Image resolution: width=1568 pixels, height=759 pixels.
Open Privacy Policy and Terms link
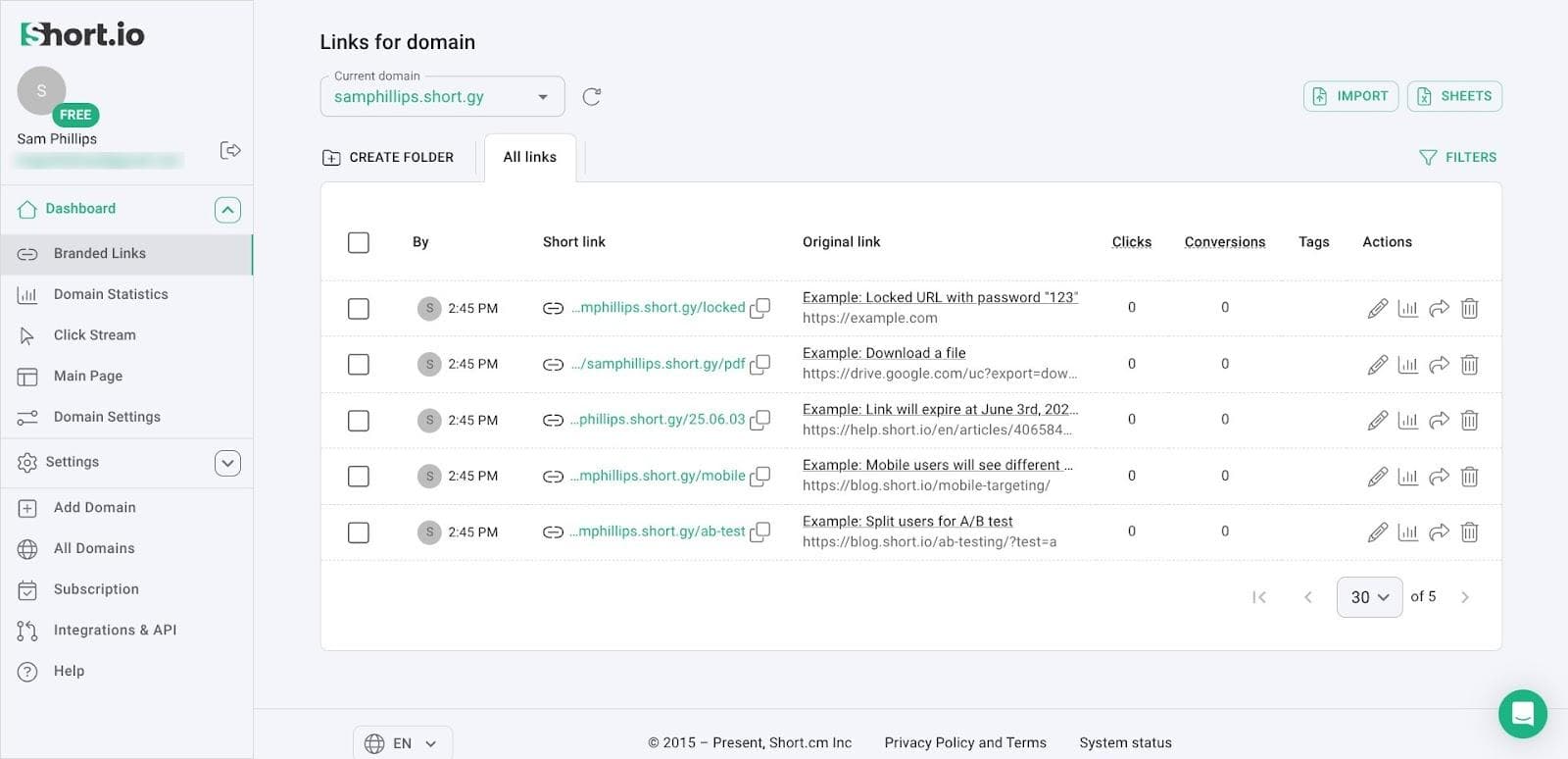coord(965,743)
